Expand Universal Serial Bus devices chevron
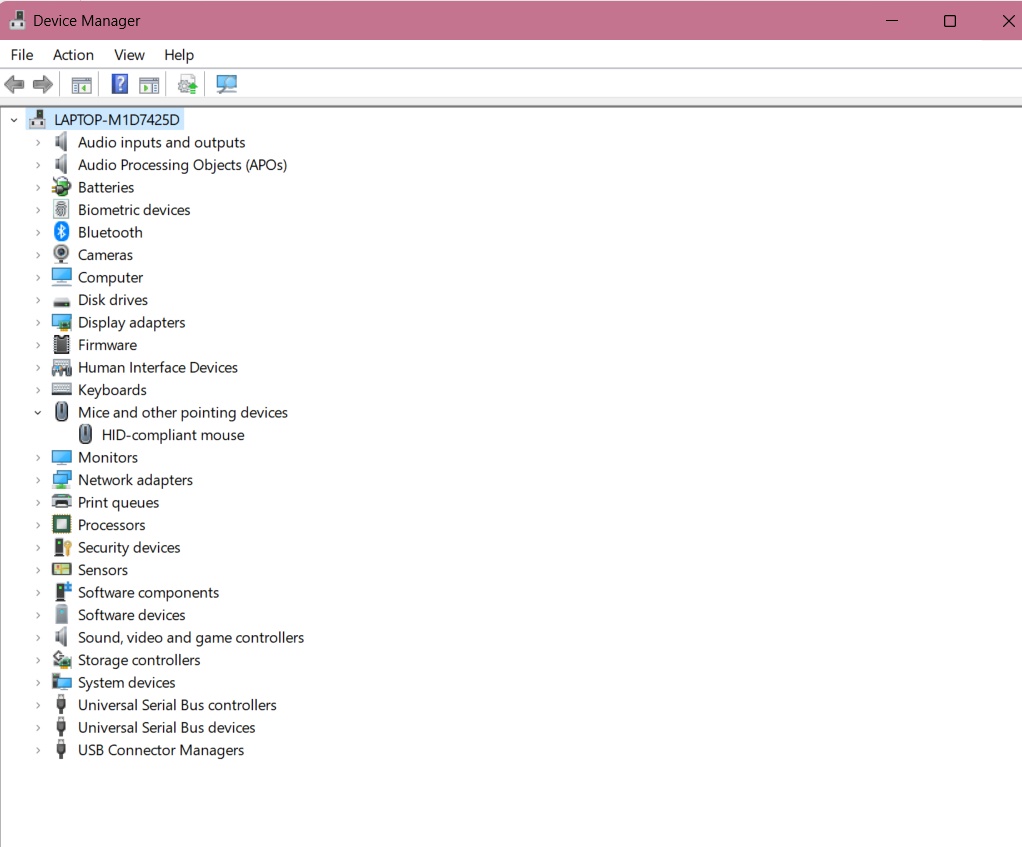 (x=38, y=727)
